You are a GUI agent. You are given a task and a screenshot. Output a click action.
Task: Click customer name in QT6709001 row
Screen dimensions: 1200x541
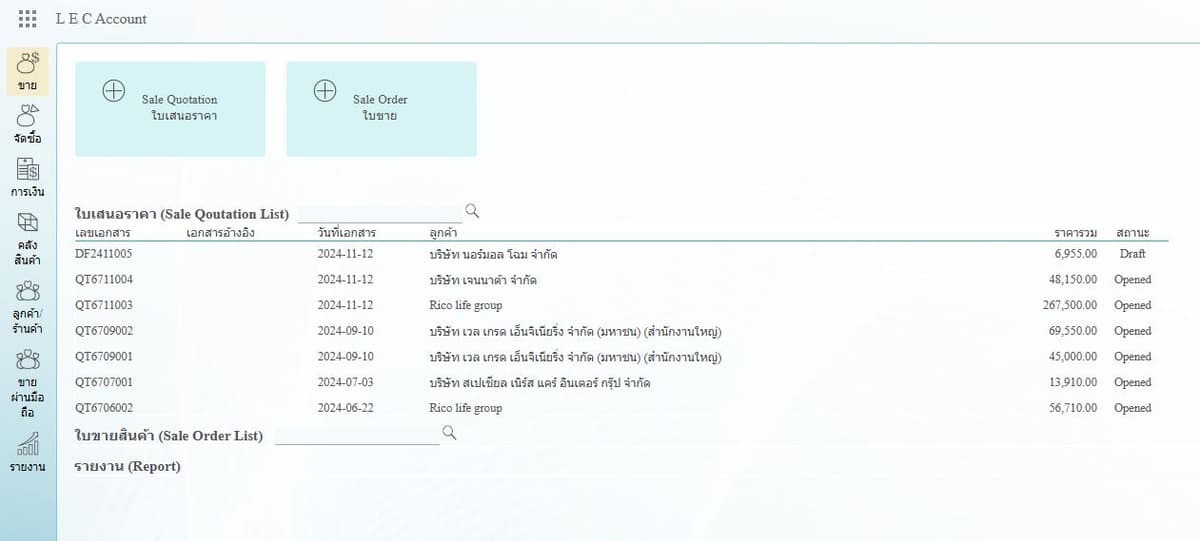tap(575, 357)
